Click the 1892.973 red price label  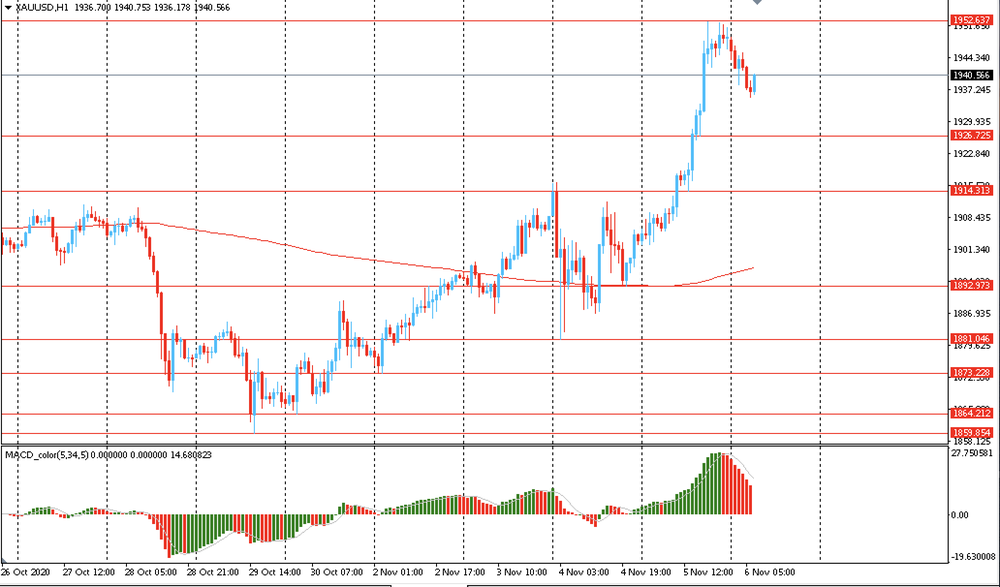[970, 286]
